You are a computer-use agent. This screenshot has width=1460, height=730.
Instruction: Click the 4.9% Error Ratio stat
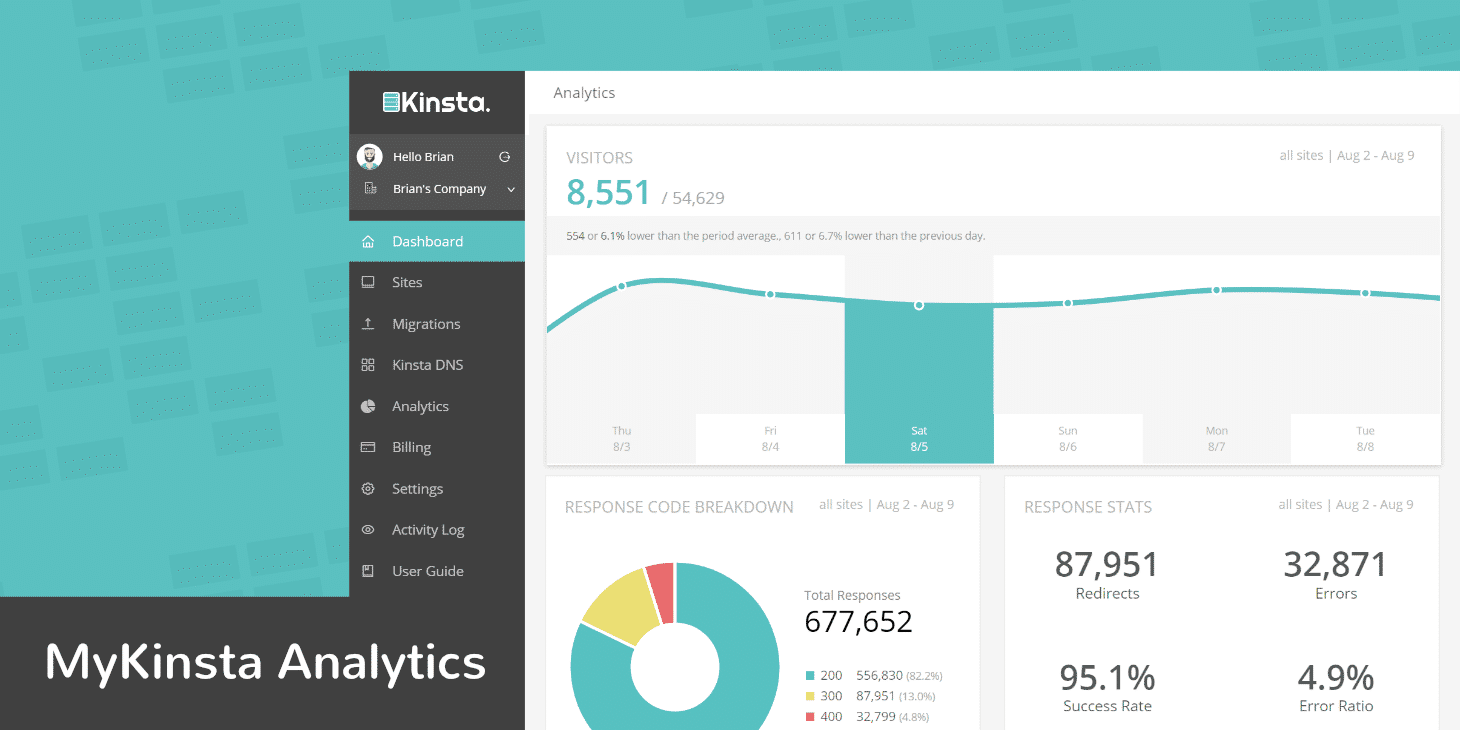[x=1336, y=686]
